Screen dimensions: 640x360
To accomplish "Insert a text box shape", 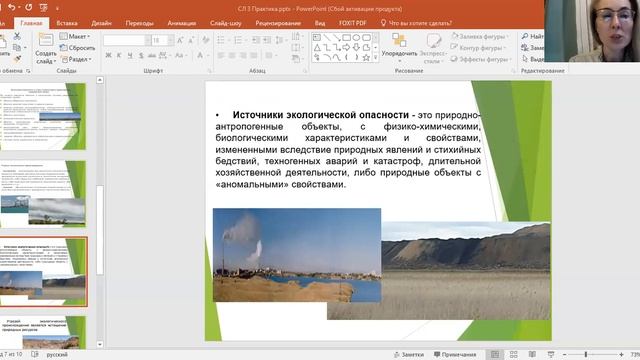I will click(x=317, y=38).
